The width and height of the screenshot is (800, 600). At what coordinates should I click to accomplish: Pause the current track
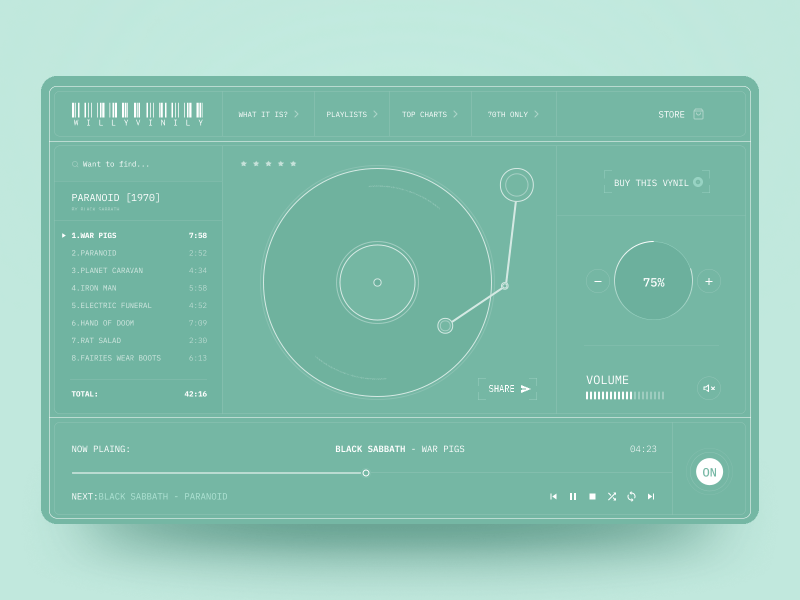tap(572, 495)
